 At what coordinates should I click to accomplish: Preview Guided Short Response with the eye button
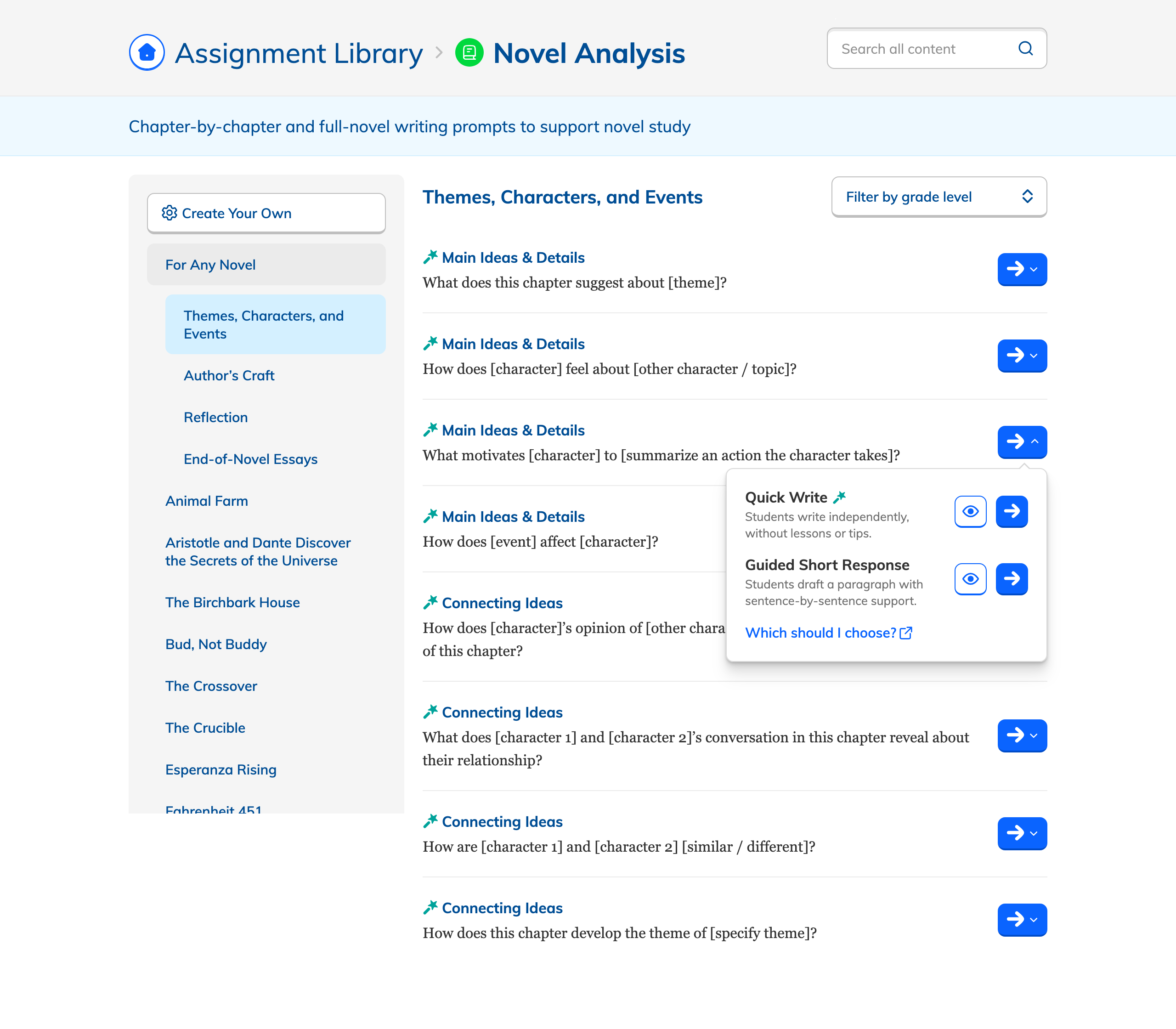pos(970,579)
